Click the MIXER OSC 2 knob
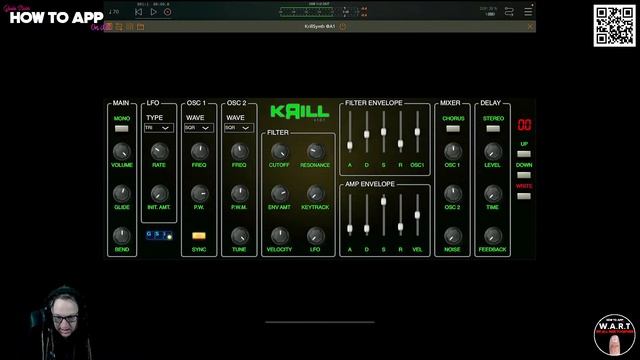Viewport: 640px width, 360px height. [x=453, y=193]
